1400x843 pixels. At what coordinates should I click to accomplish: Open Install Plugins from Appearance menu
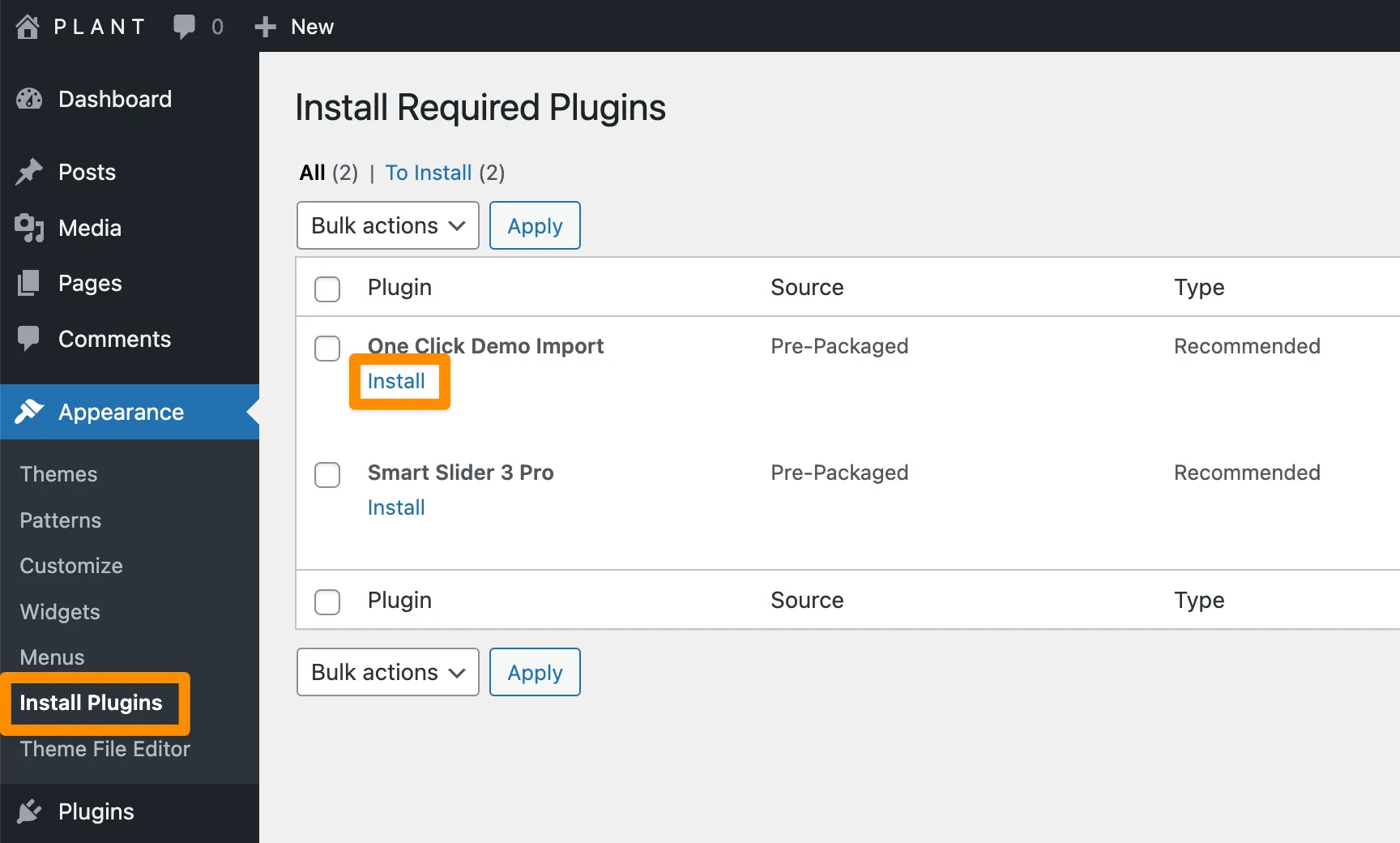(x=91, y=703)
